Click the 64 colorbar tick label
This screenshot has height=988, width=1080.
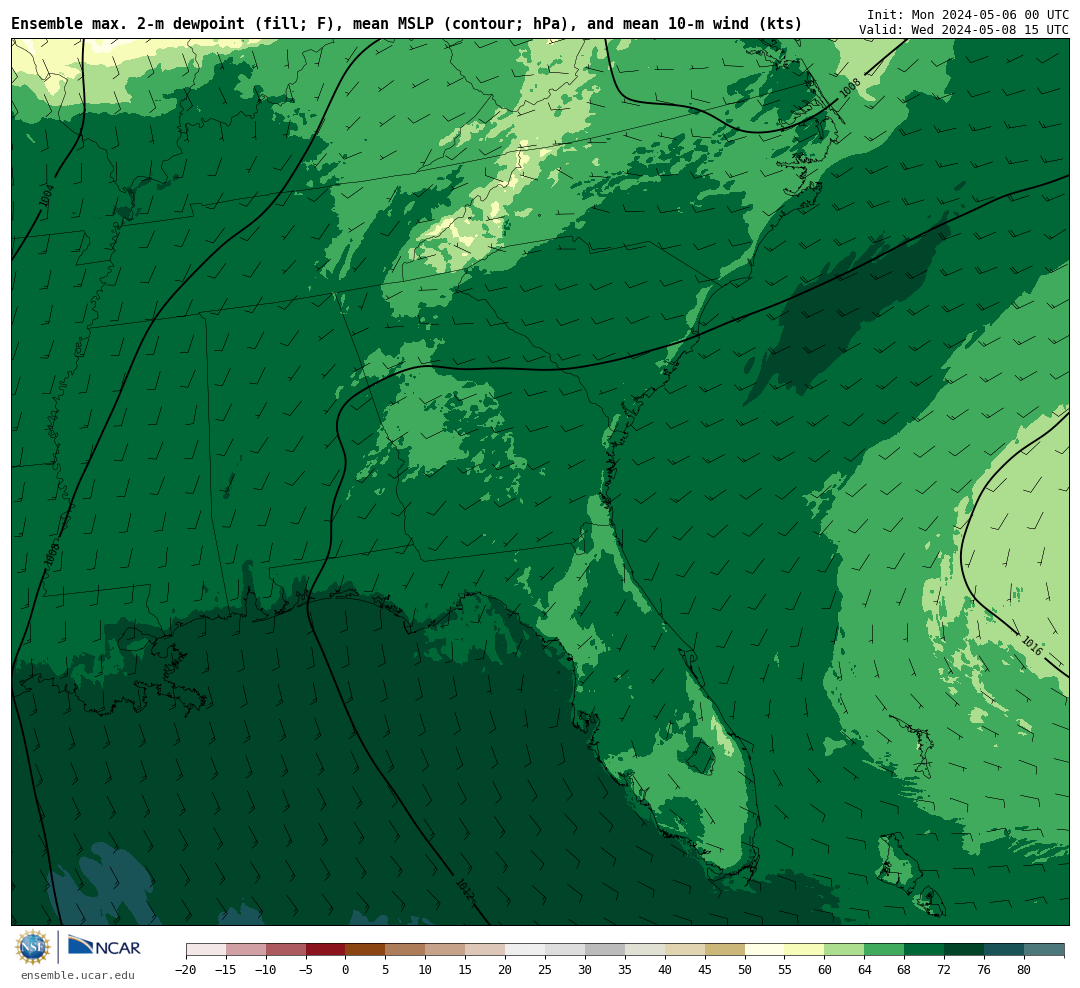[x=865, y=970]
